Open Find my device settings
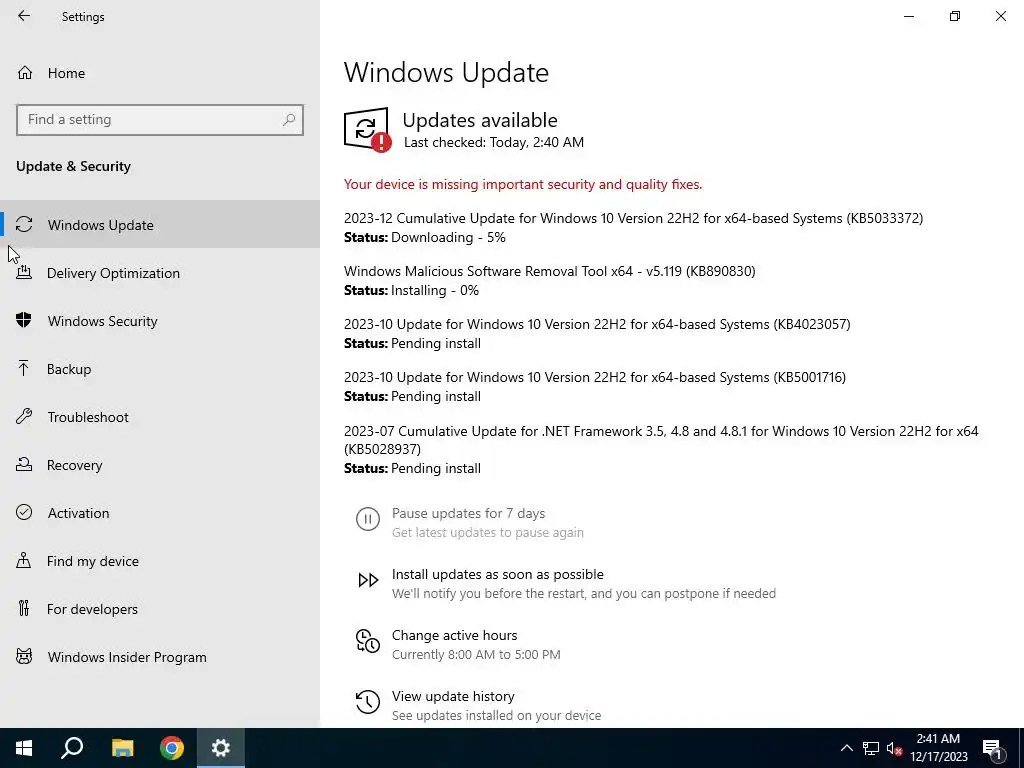The image size is (1024, 768). [160, 561]
